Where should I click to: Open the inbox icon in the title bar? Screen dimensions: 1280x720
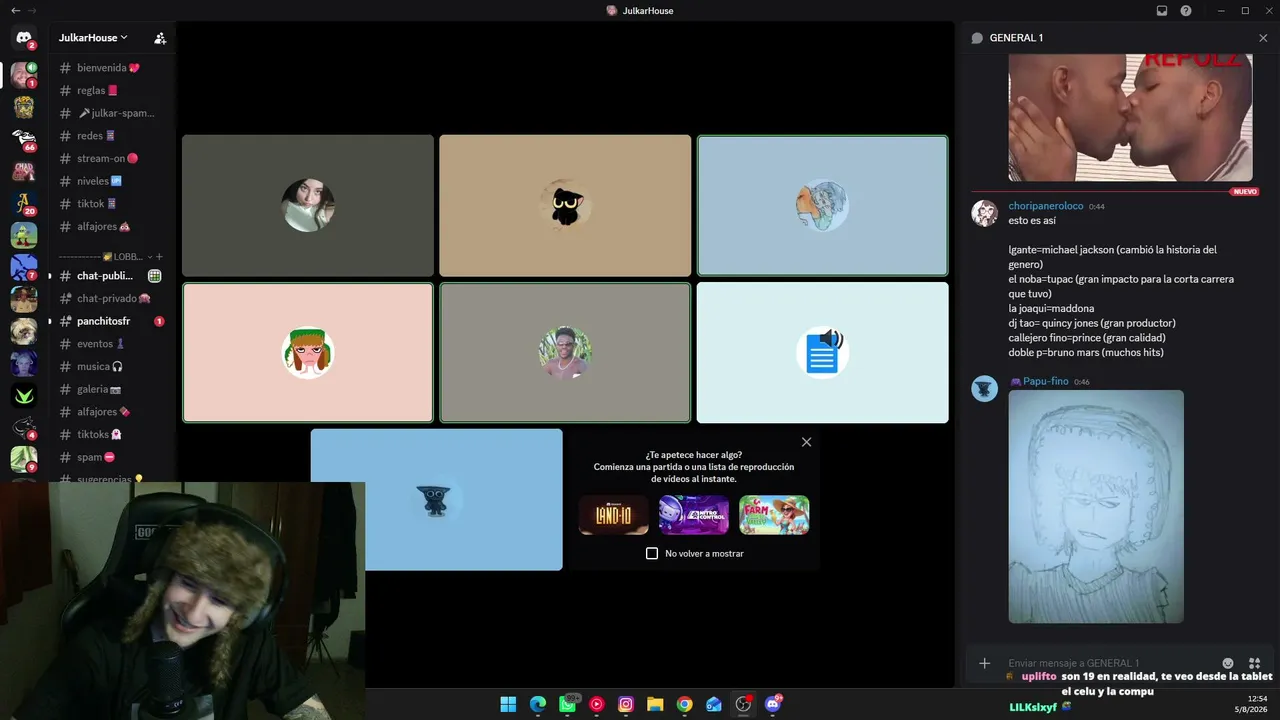[x=1162, y=11]
